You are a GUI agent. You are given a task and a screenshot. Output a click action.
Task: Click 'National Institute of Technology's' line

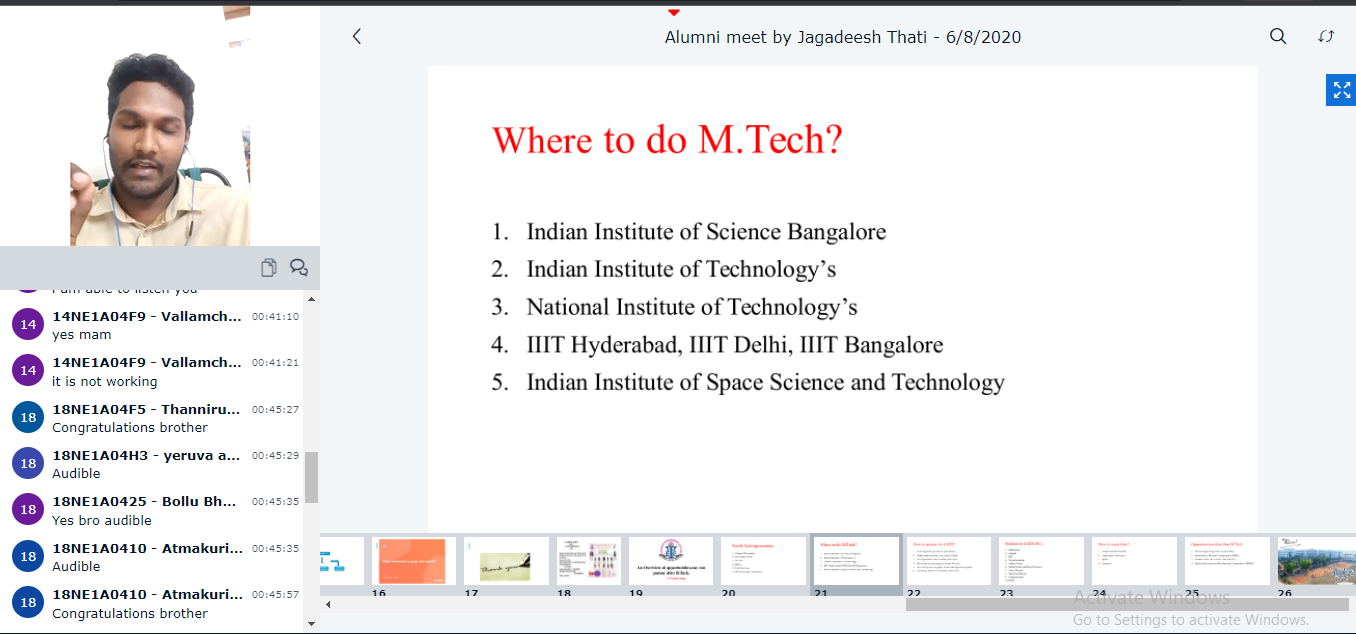point(692,307)
